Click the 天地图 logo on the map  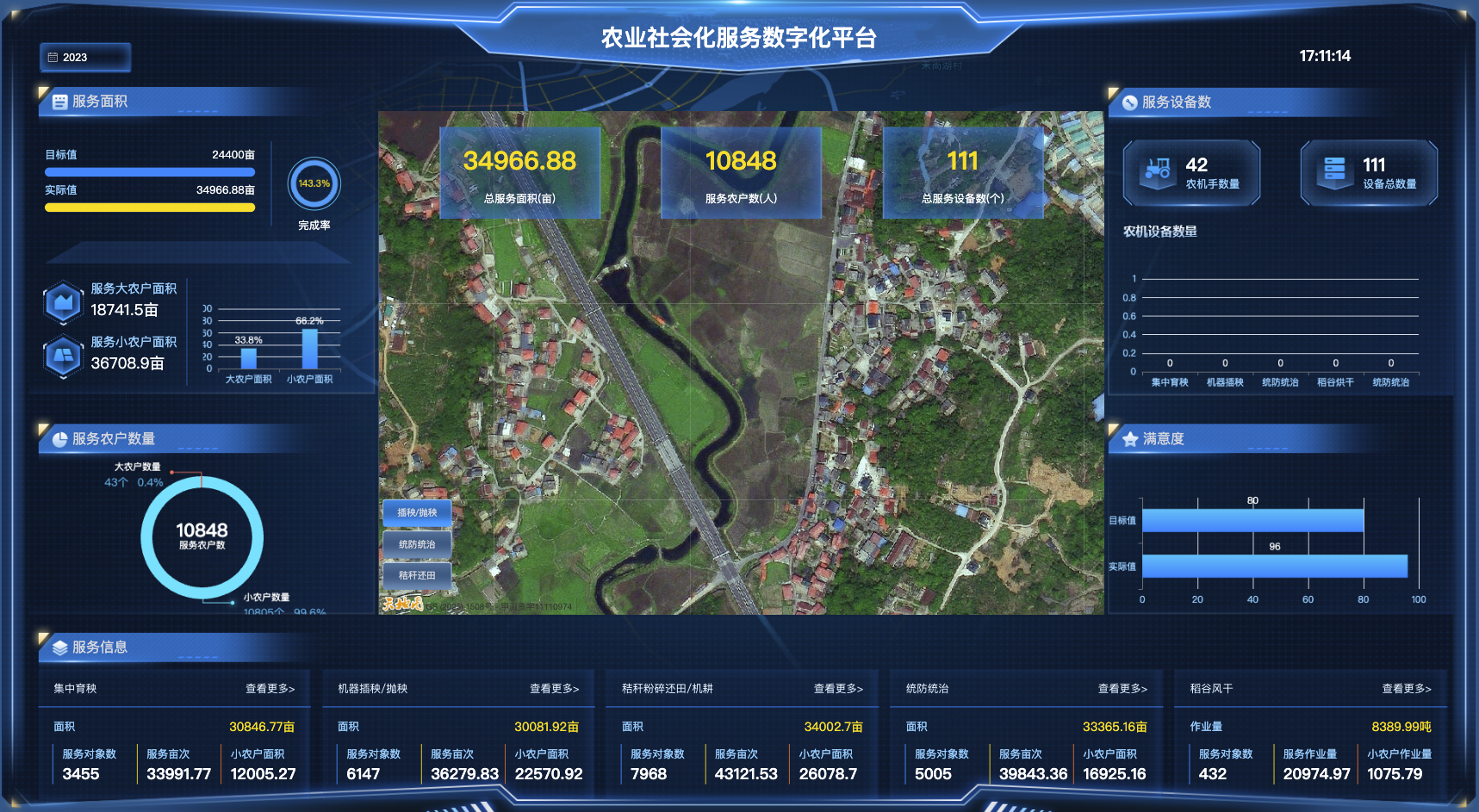(x=402, y=604)
